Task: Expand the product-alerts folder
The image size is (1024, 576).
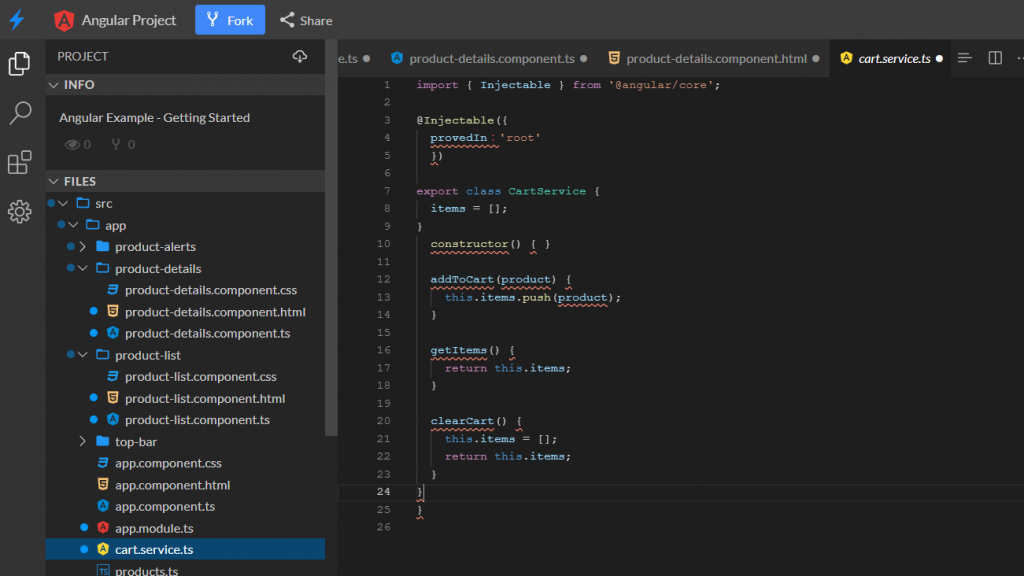Action: pyautogui.click(x=83, y=247)
